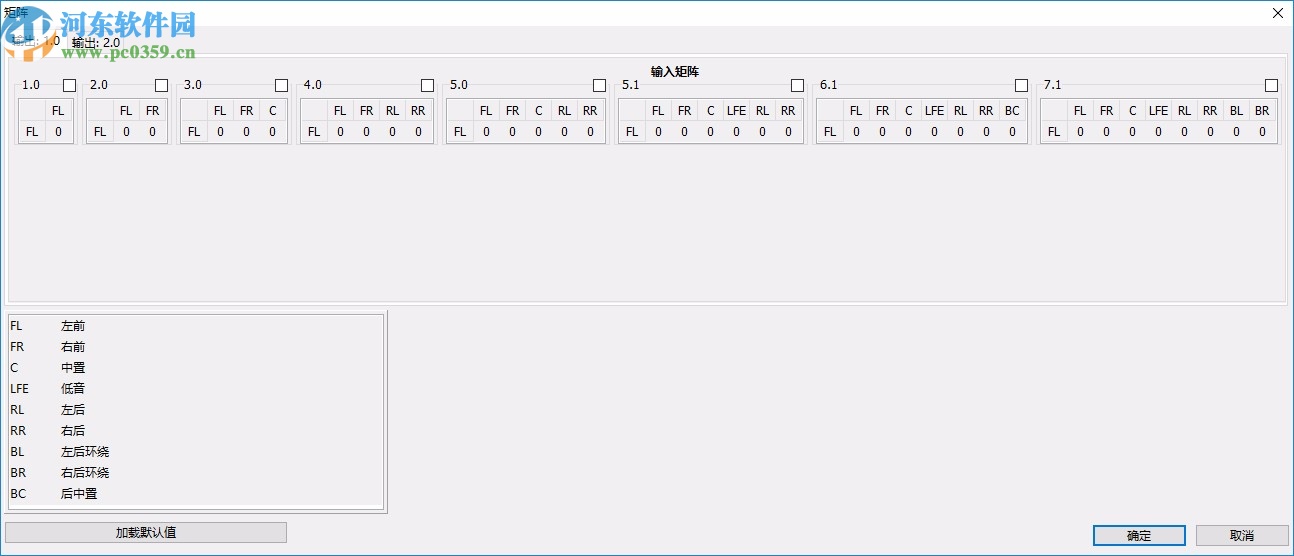The height and width of the screenshot is (556, 1294).
Task: Select the FR value cell in 2.0 matrix
Action: (152, 132)
